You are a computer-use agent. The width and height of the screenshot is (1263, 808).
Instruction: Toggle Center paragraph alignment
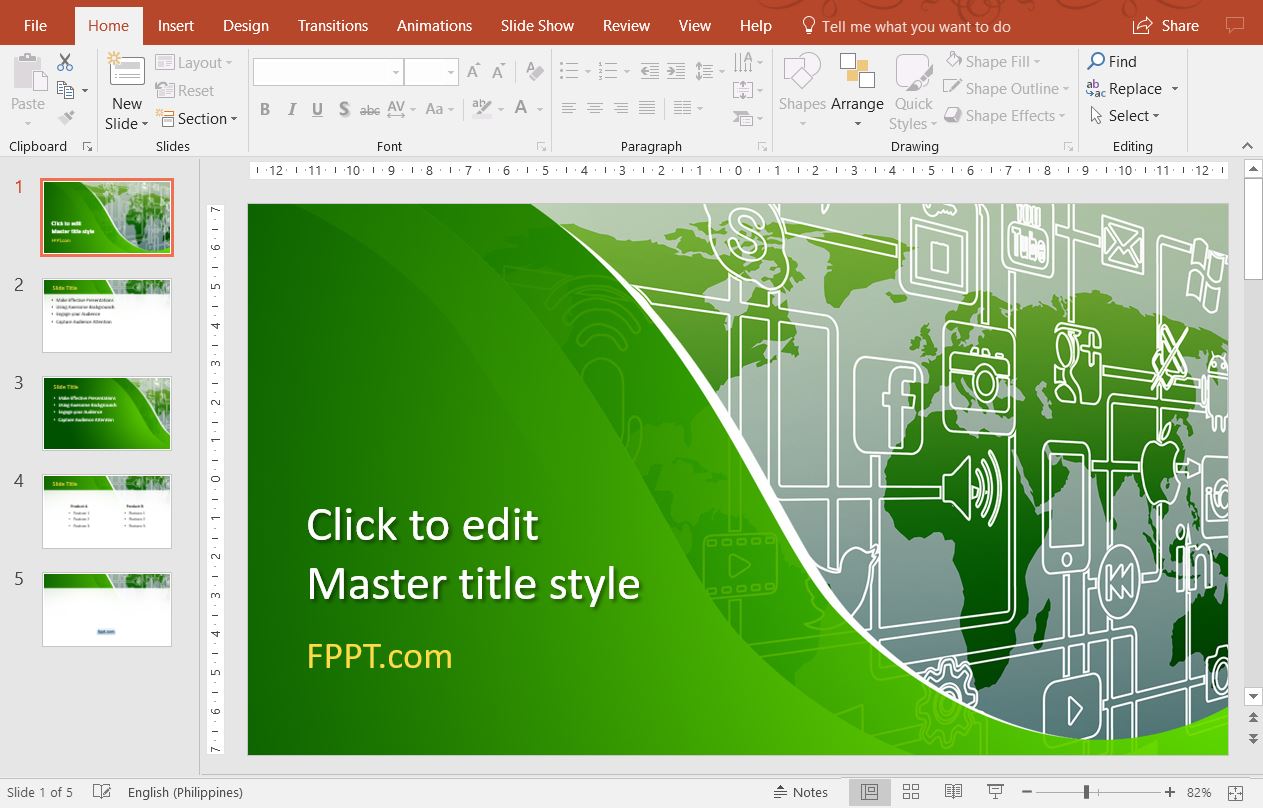click(x=595, y=108)
